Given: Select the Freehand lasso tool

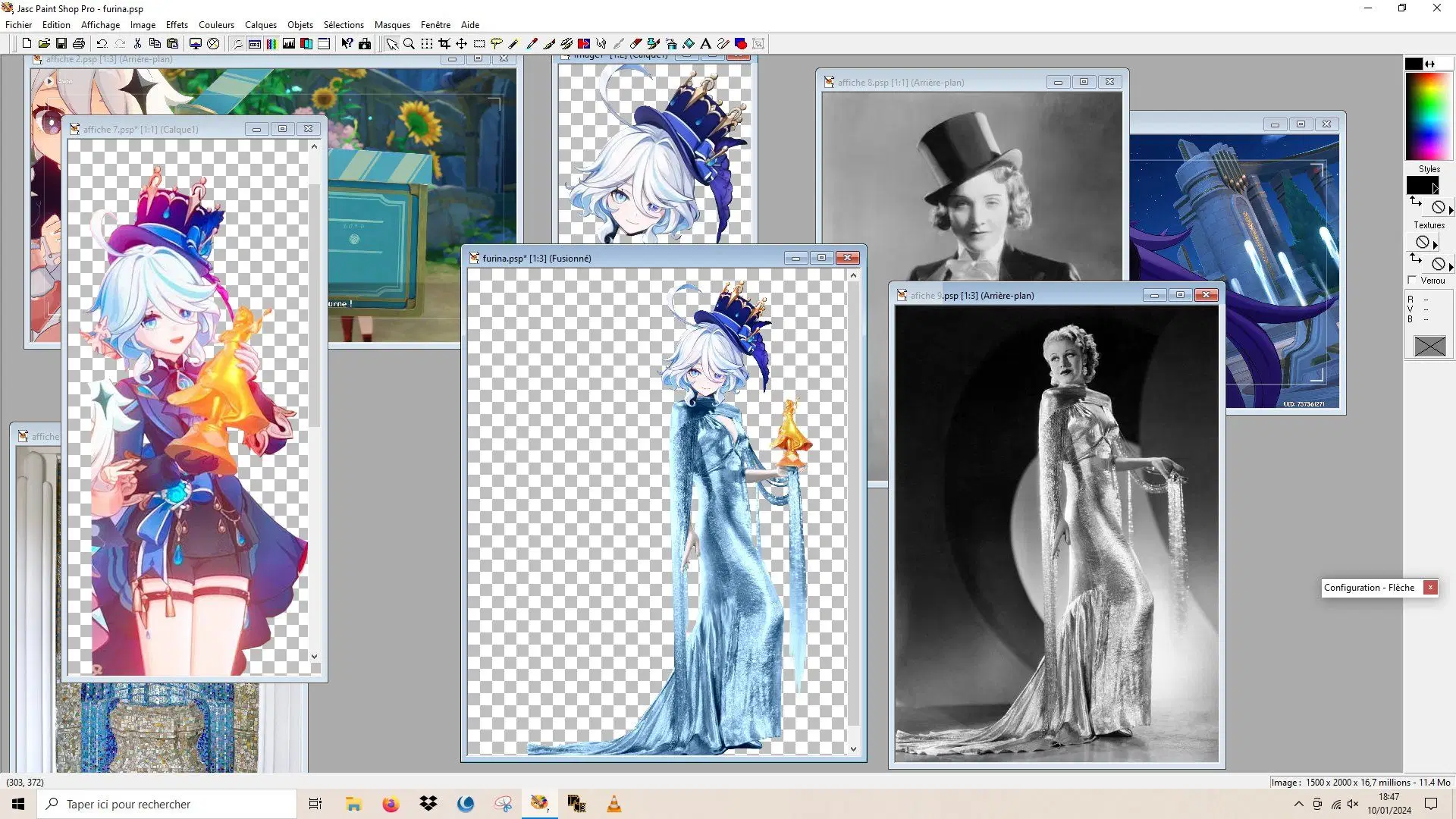Looking at the screenshot, I should (497, 44).
